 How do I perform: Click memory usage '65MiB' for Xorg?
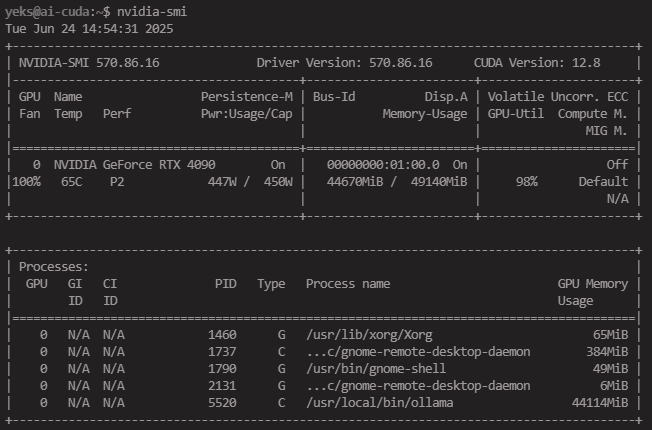pos(610,335)
